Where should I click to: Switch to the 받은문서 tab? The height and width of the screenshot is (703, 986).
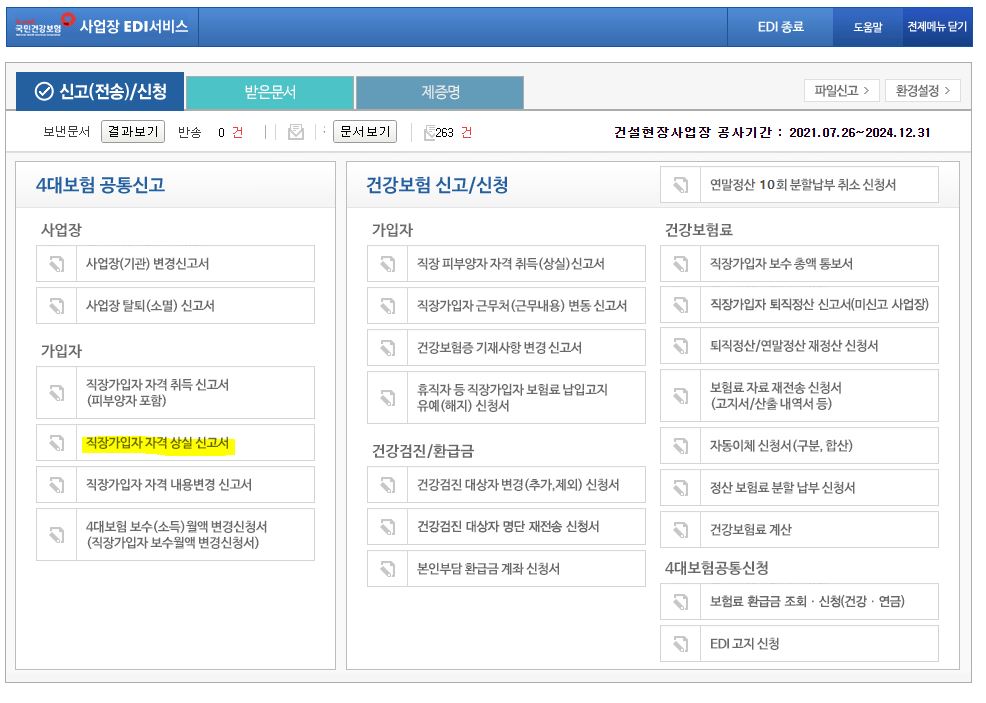pos(270,93)
